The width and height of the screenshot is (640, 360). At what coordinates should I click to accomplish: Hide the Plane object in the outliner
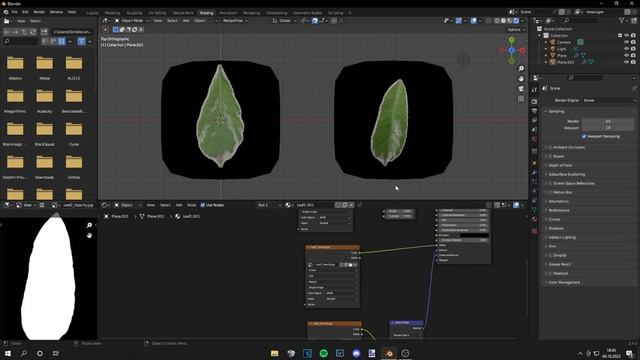click(627, 55)
